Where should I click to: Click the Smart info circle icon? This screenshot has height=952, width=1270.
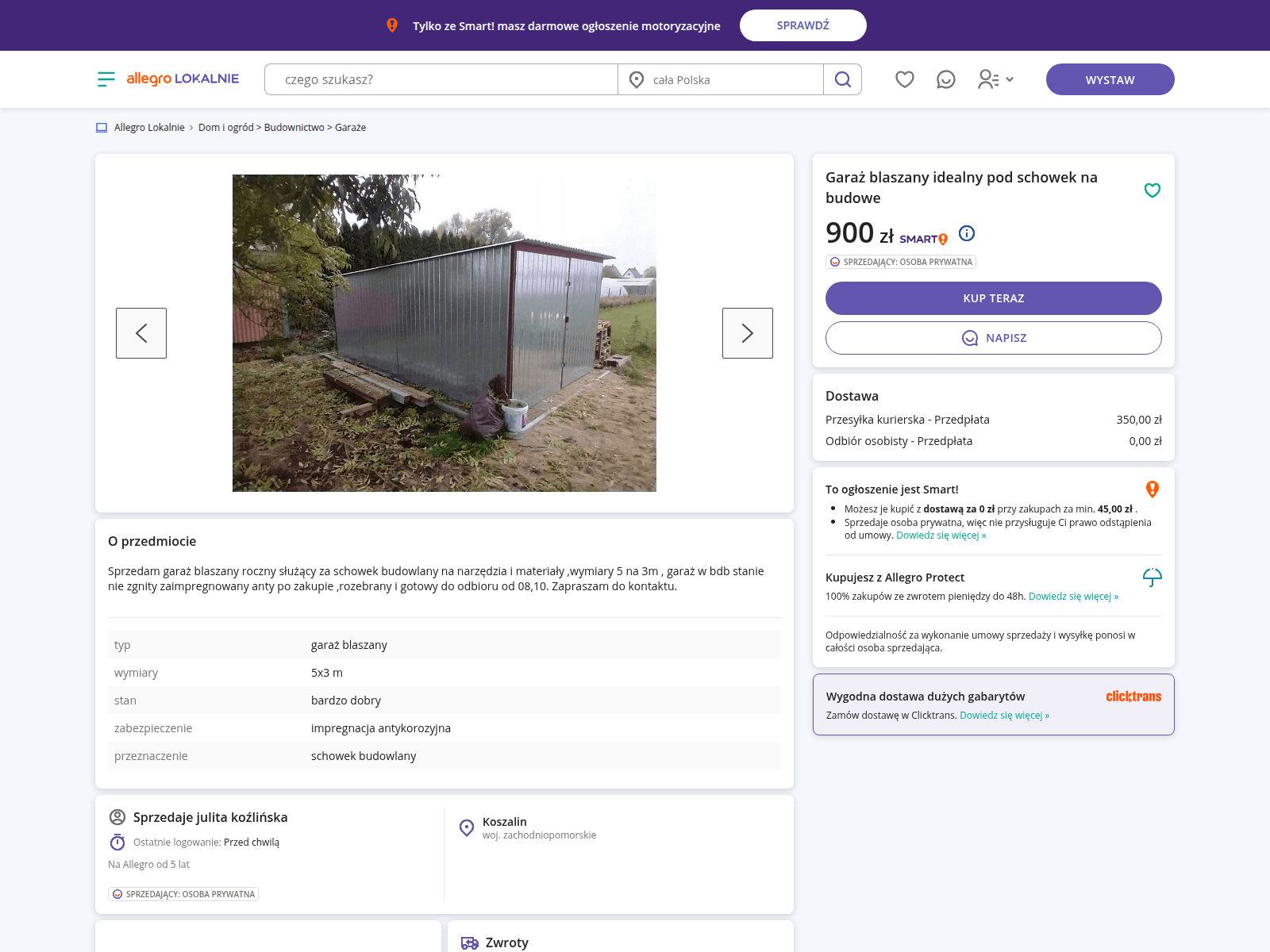point(967,233)
